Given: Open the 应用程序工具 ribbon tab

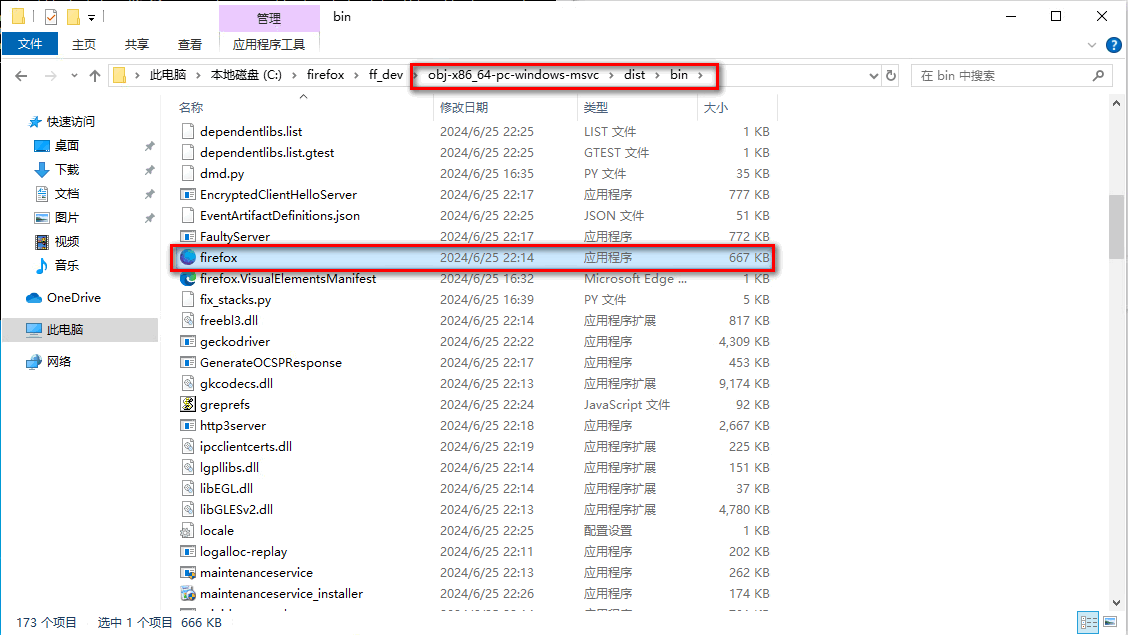Looking at the screenshot, I should 269,45.
